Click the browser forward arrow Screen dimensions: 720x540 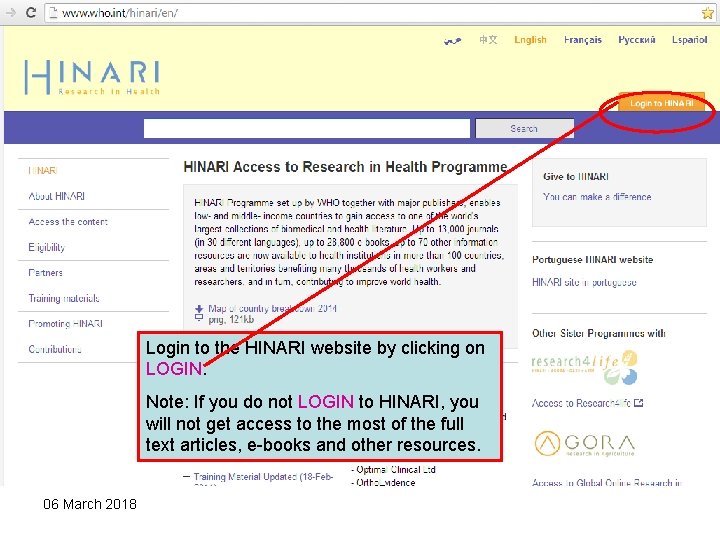[x=10, y=12]
